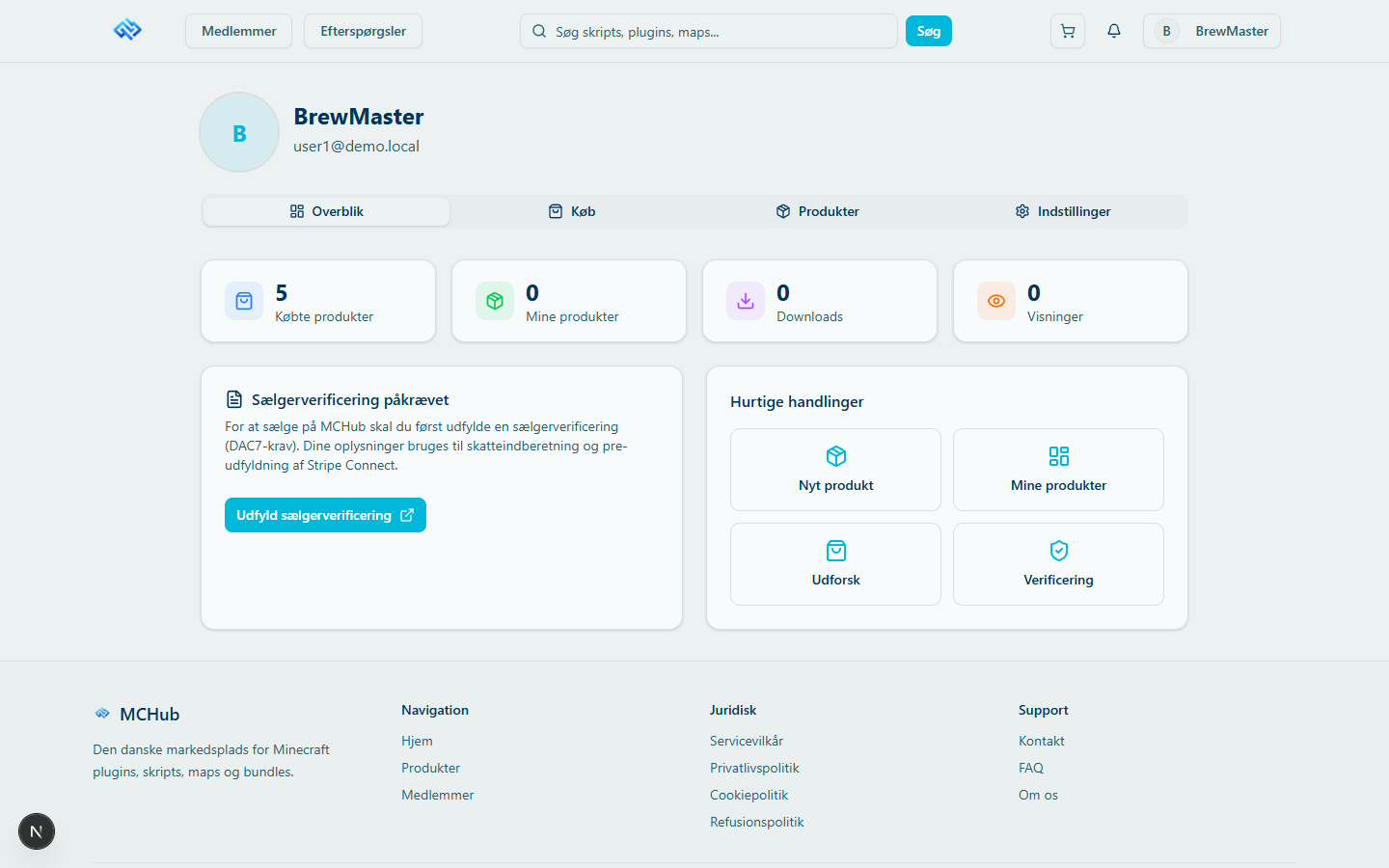Open the Cookiepolitik link
Viewport: 1389px width, 868px height.
[x=749, y=795]
